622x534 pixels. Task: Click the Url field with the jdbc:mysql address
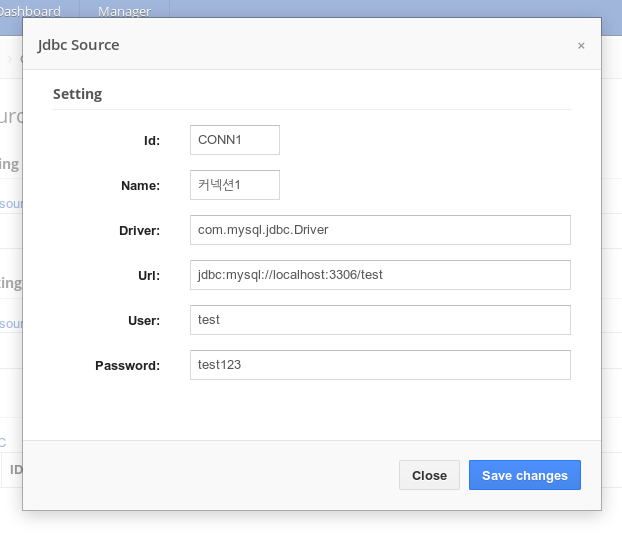380,275
